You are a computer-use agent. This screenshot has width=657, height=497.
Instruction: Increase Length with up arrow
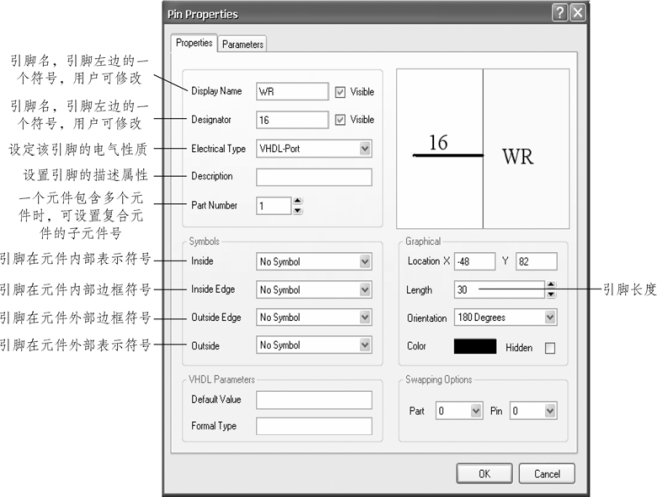tap(551, 285)
